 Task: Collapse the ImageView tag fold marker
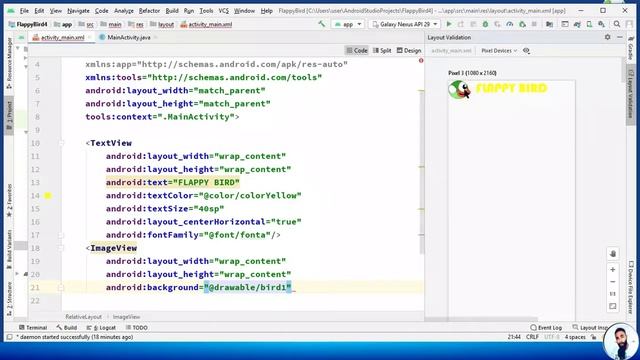(61, 248)
